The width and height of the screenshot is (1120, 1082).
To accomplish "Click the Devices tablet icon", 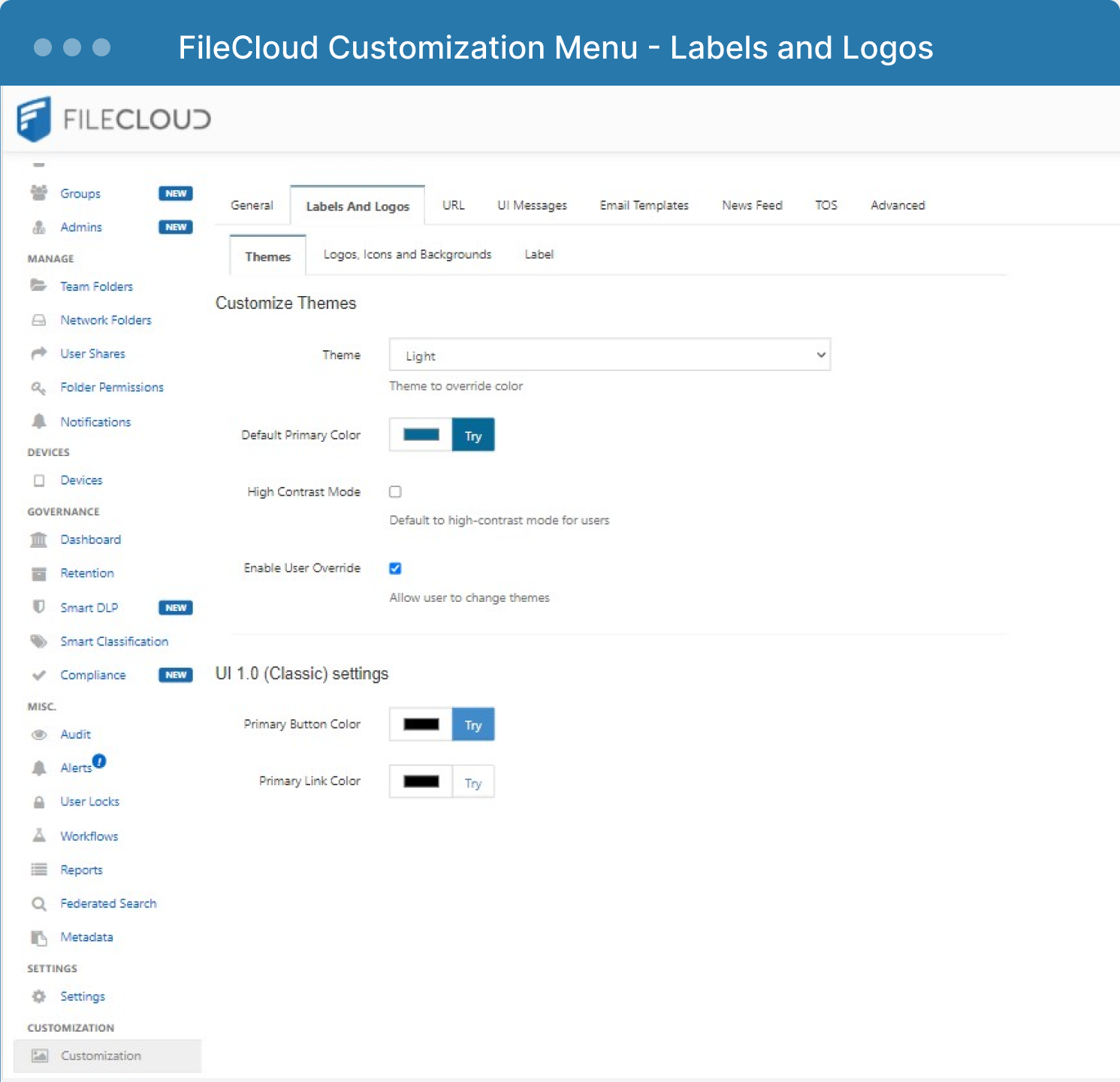I will 39,480.
